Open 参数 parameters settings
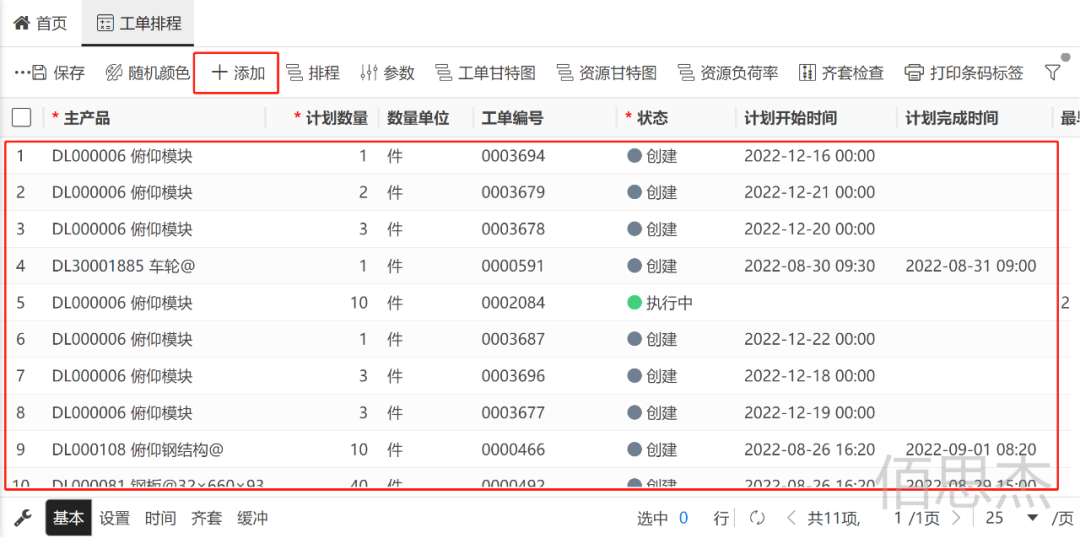 tap(387, 73)
